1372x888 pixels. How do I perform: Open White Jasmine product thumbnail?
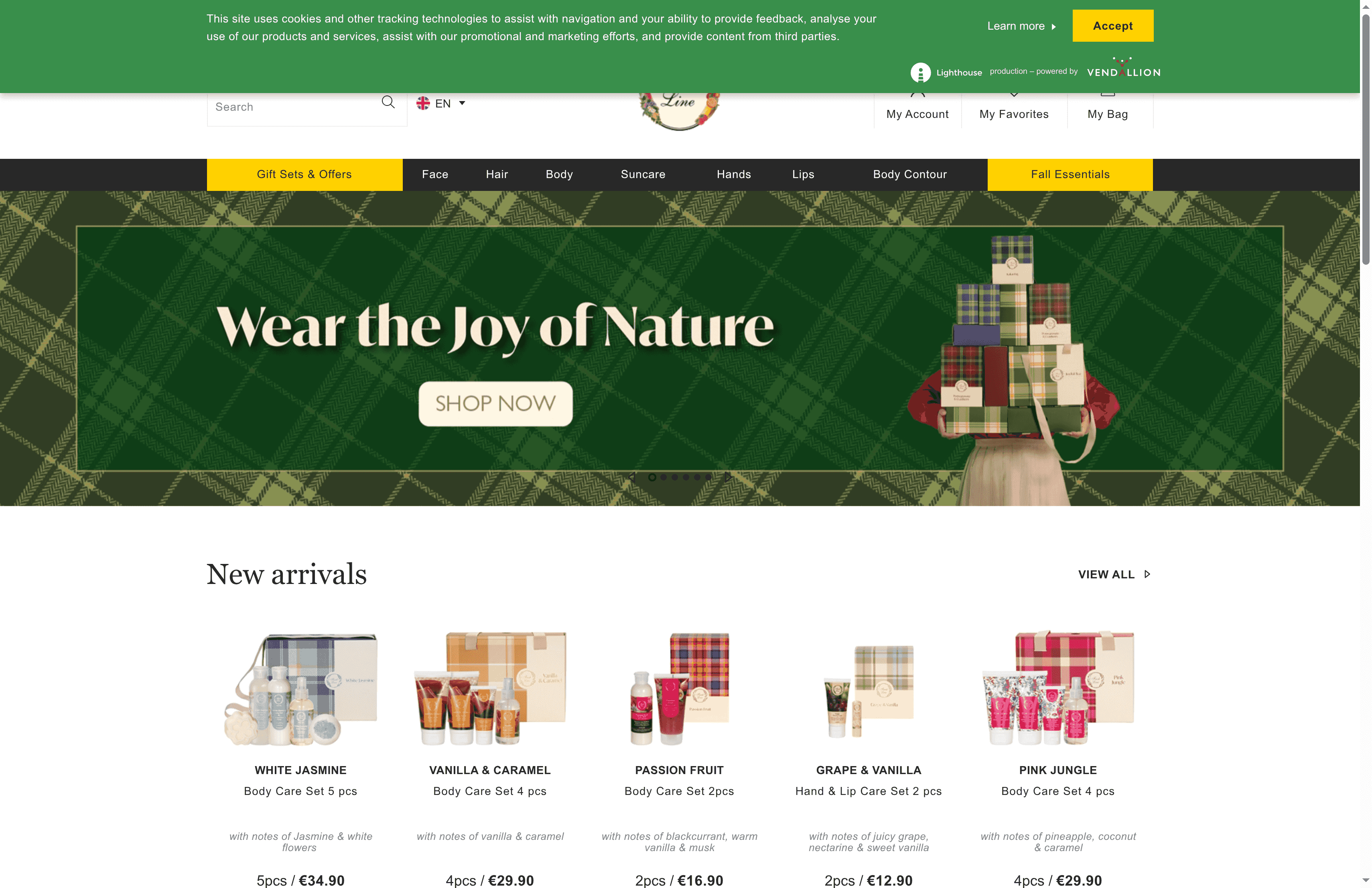coord(301,689)
